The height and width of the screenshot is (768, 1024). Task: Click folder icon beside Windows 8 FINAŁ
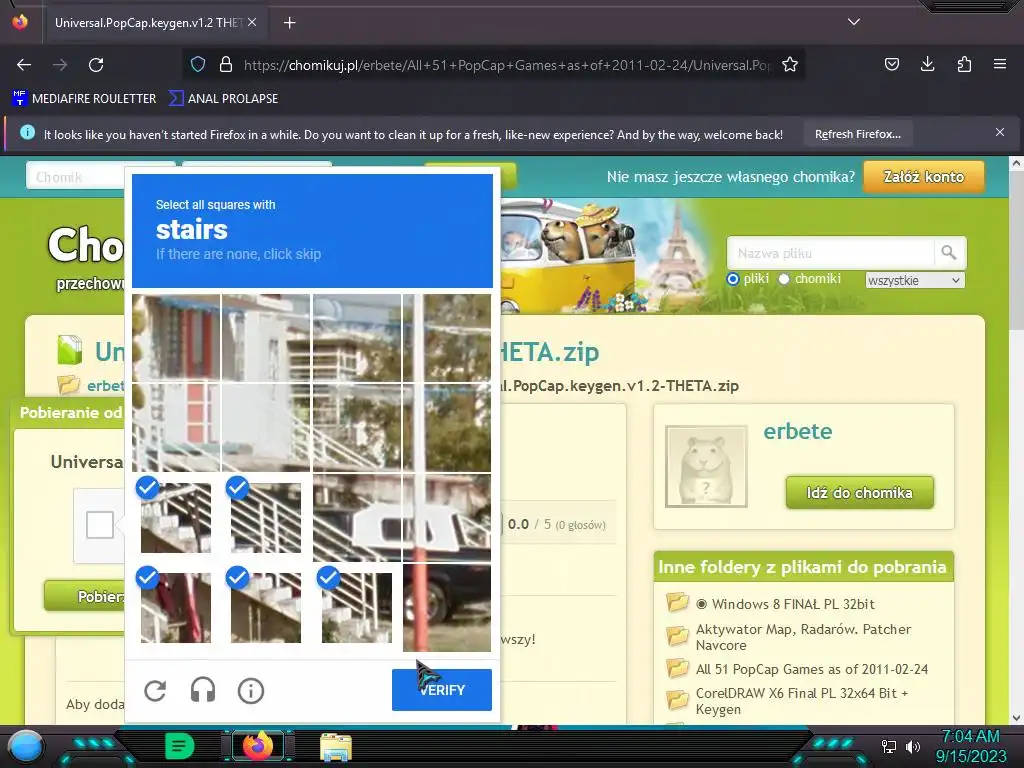click(x=677, y=601)
